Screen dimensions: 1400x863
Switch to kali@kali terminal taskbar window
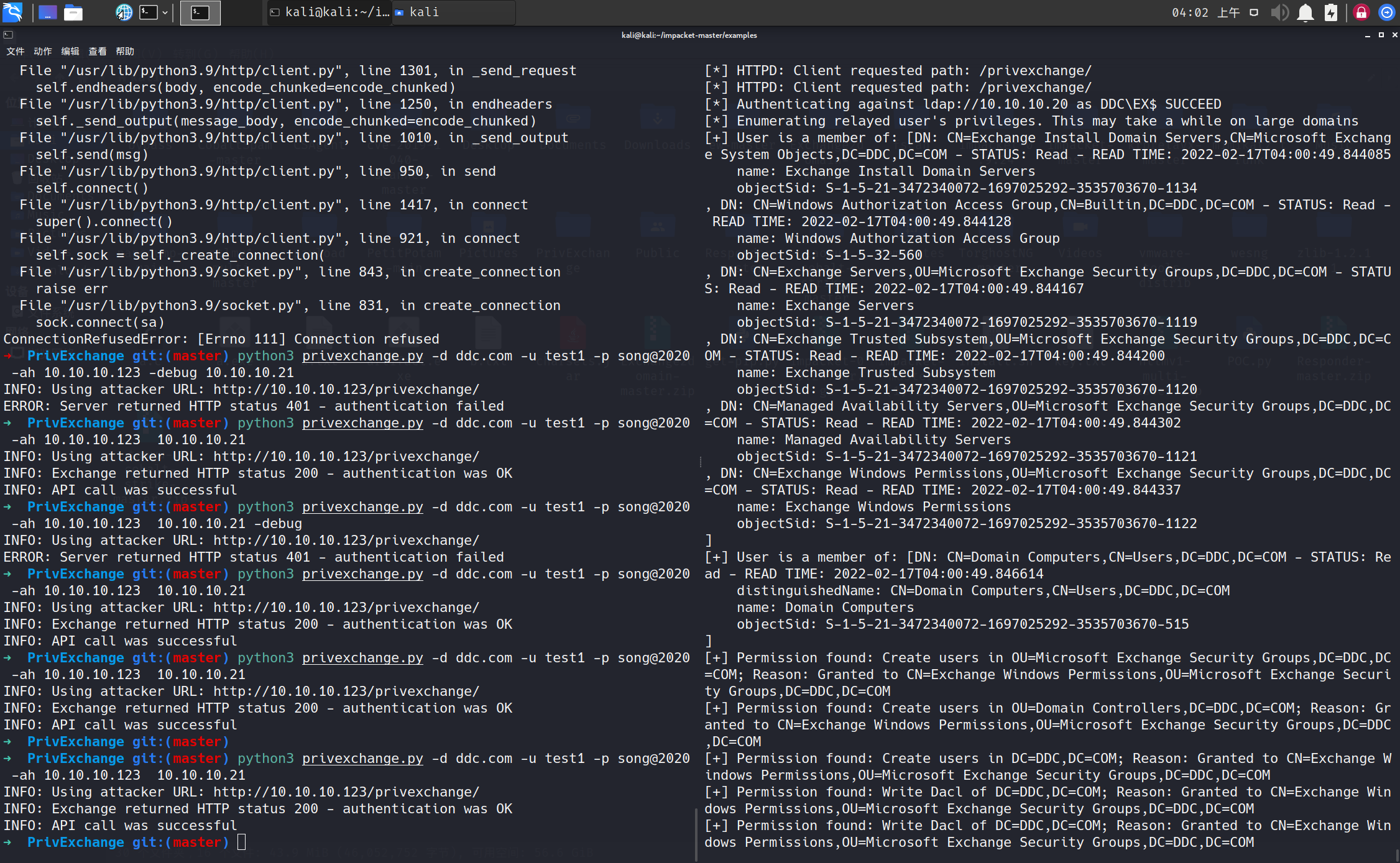(x=329, y=12)
